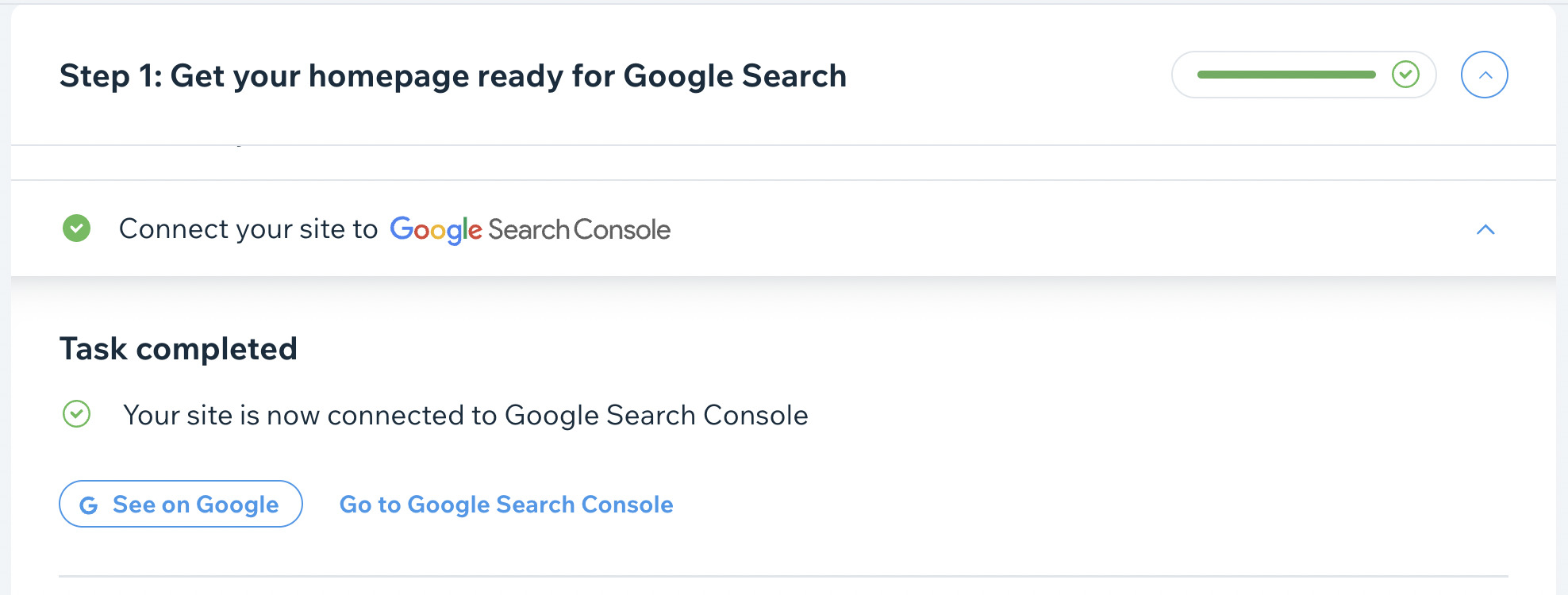The width and height of the screenshot is (1568, 595).
Task: Click the Task completed heading
Action: (x=179, y=348)
